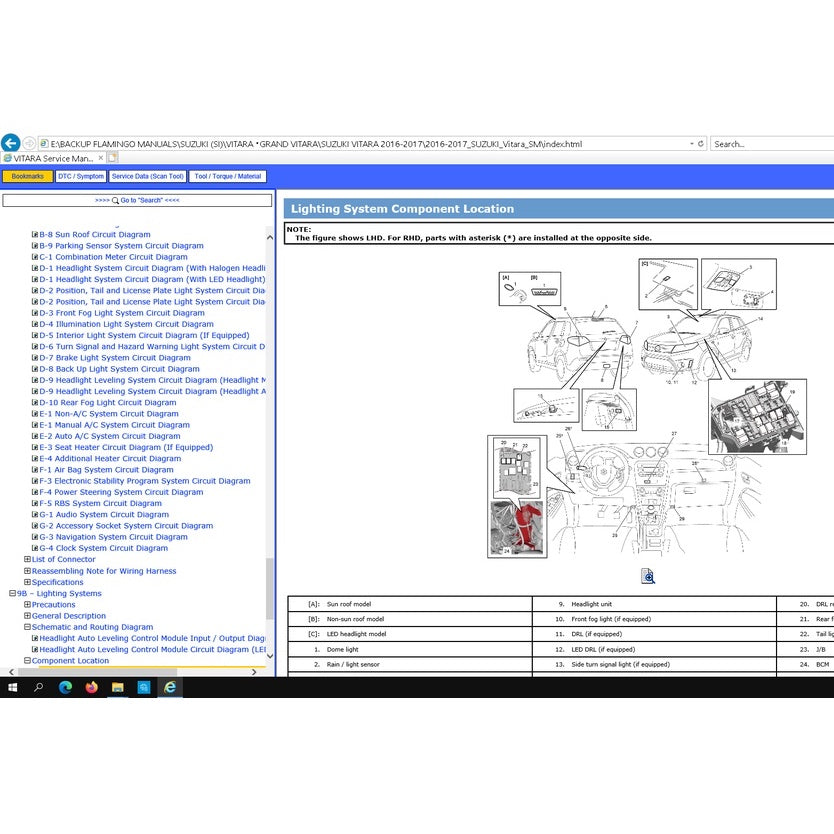834x834 pixels.
Task: Open File Explorer from the taskbar
Action: click(118, 687)
